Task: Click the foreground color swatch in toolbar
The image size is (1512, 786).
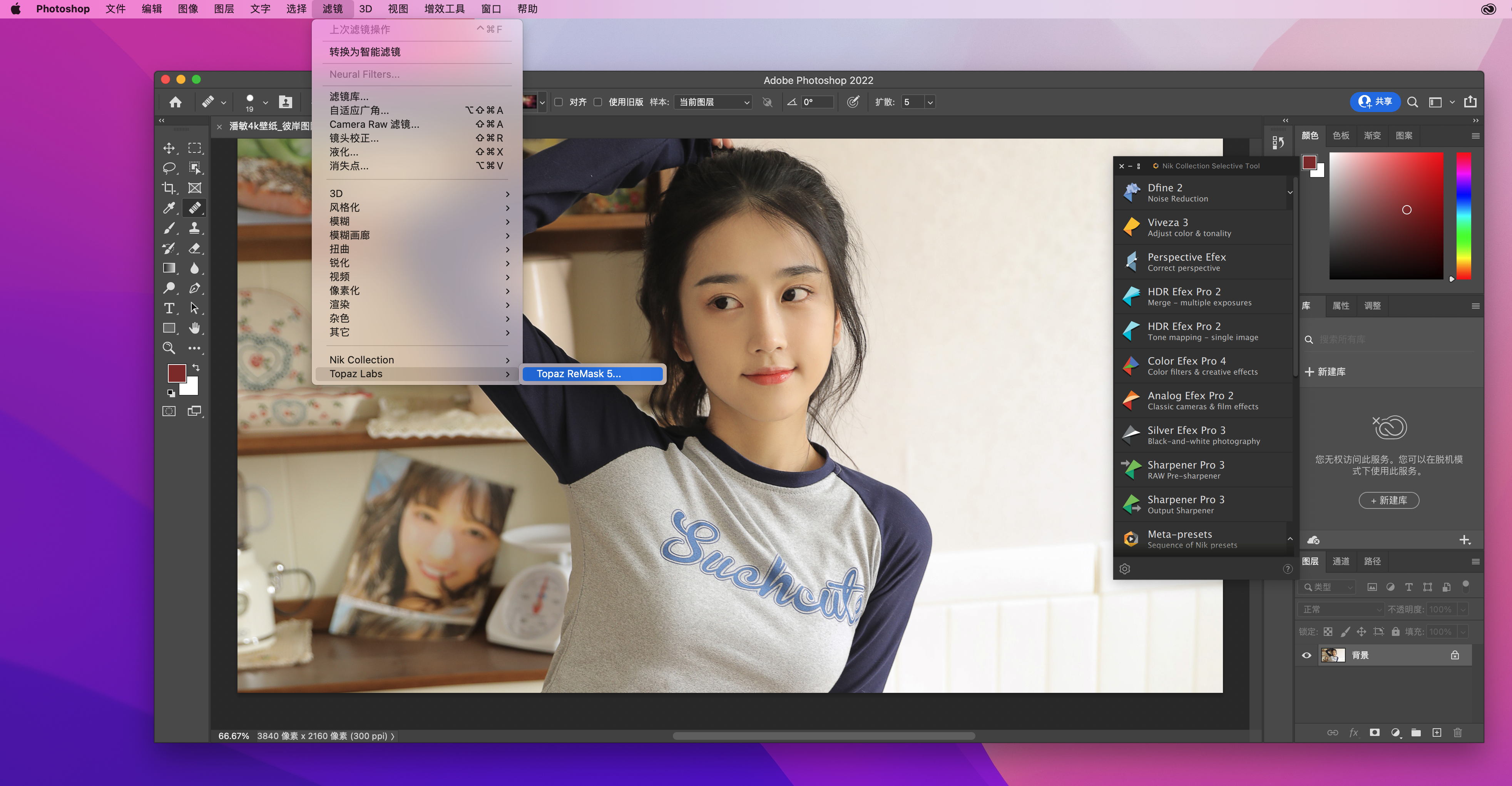Action: [176, 373]
